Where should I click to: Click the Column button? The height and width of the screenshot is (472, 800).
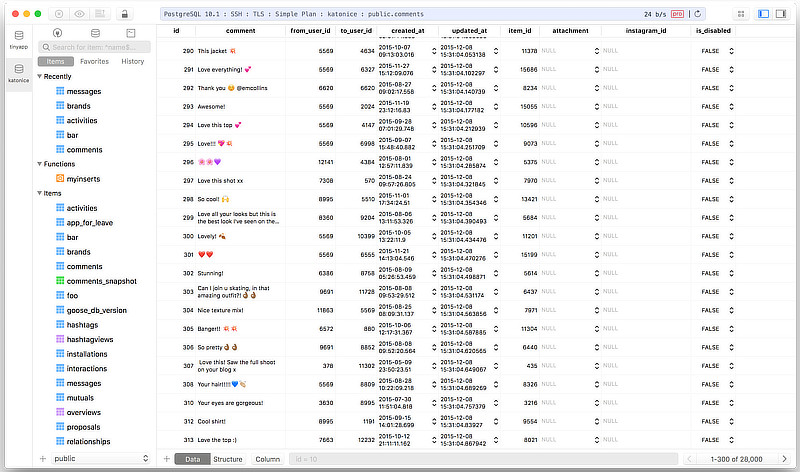click(267, 459)
